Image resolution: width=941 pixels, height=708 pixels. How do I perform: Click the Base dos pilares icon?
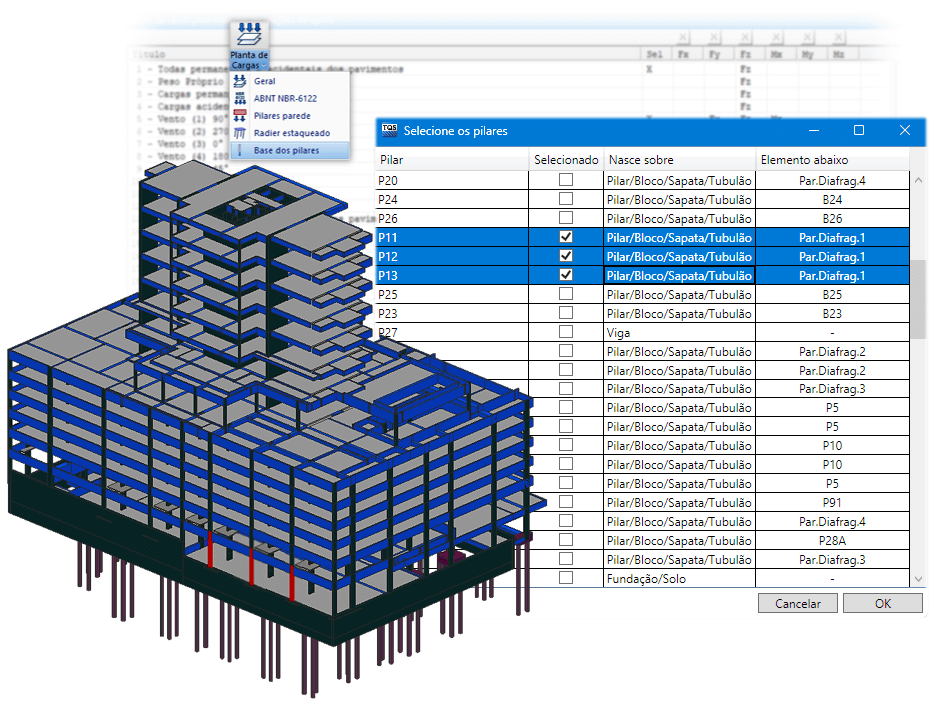point(240,150)
